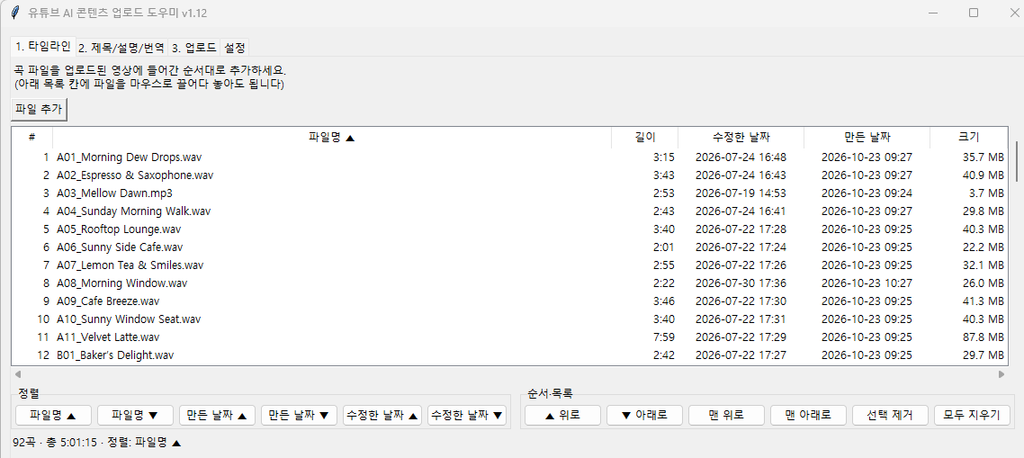Viewport: 1024px width, 458px height.
Task: Move selection down with ▼ 아래로
Action: pyautogui.click(x=645, y=415)
